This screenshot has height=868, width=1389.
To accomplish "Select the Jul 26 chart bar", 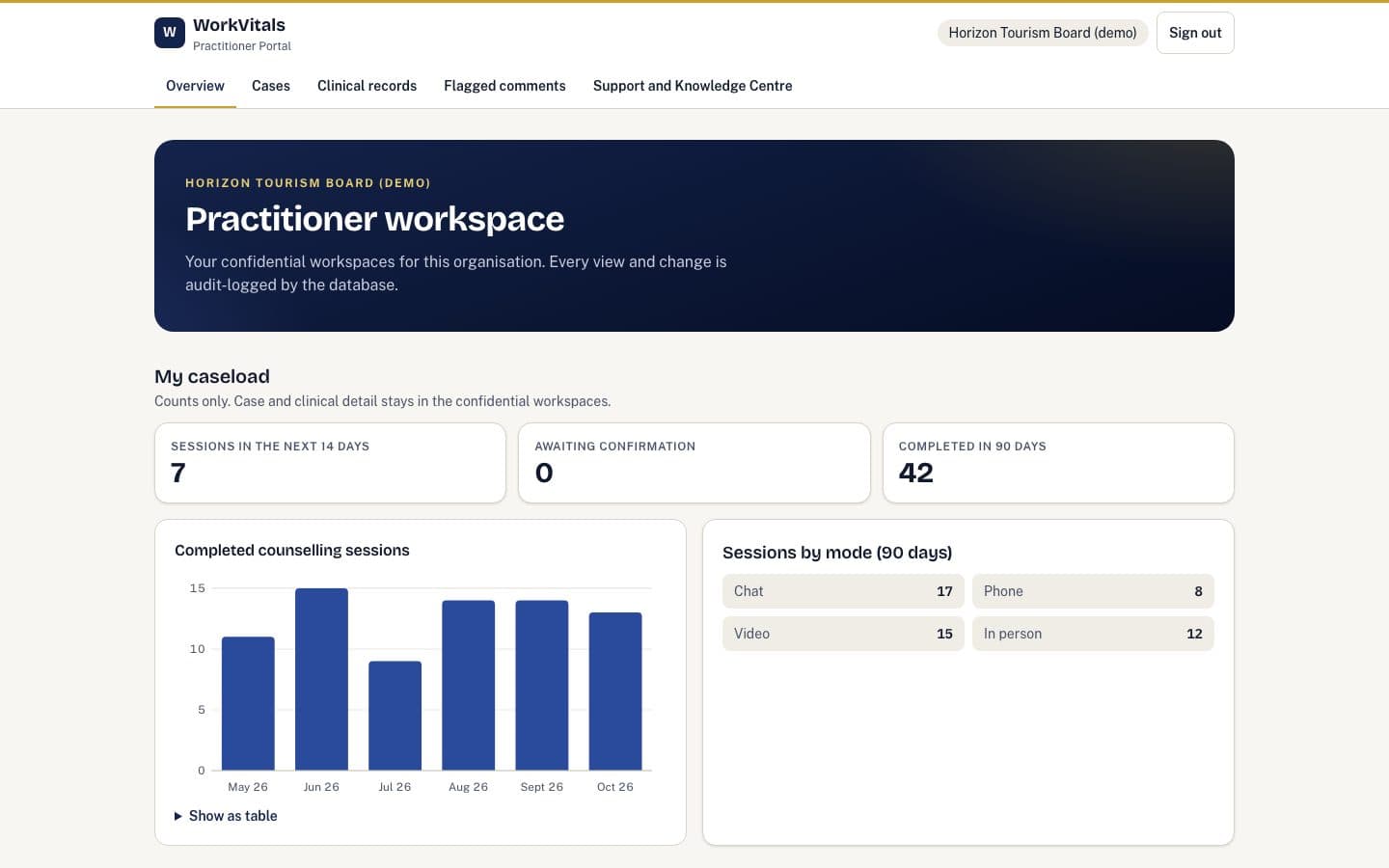I will point(395,716).
